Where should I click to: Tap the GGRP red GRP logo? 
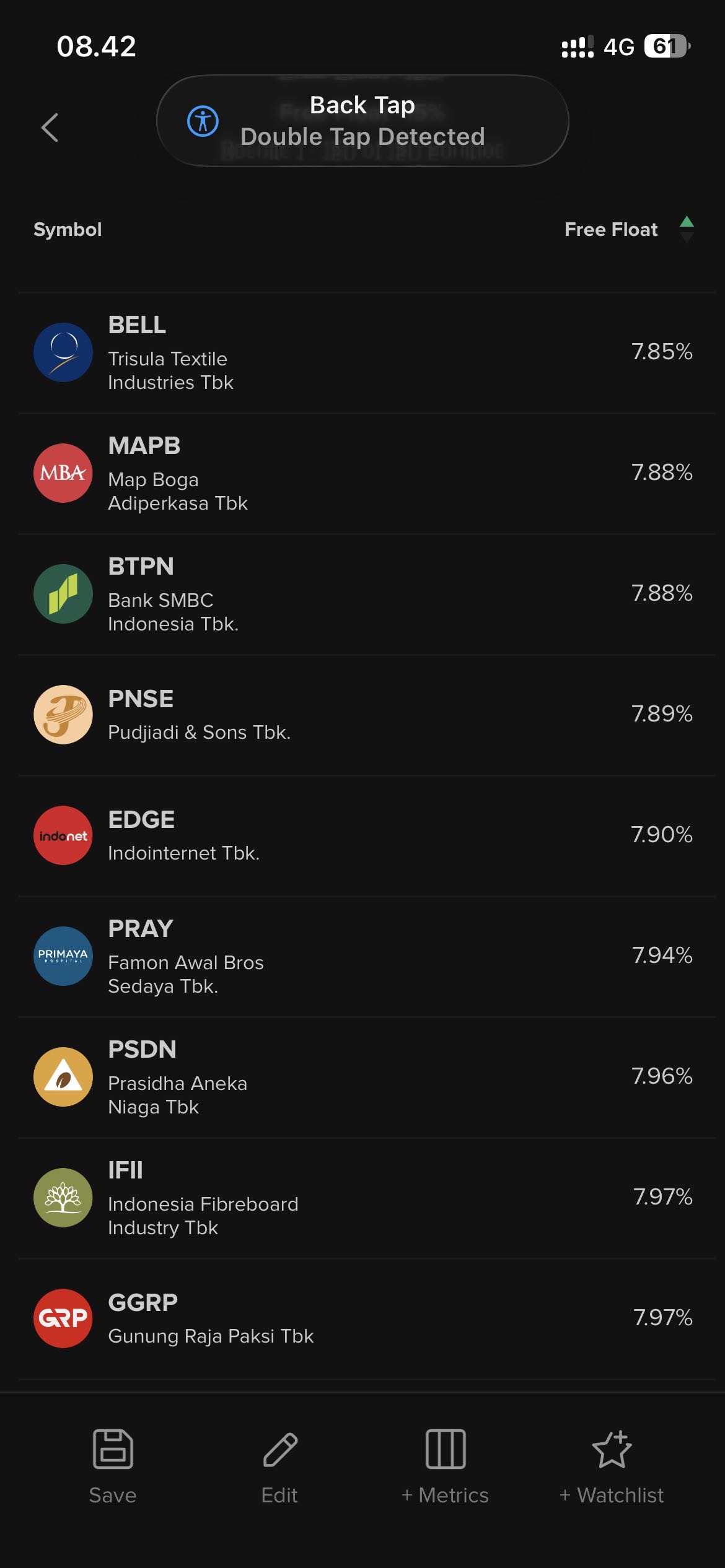pos(63,1318)
